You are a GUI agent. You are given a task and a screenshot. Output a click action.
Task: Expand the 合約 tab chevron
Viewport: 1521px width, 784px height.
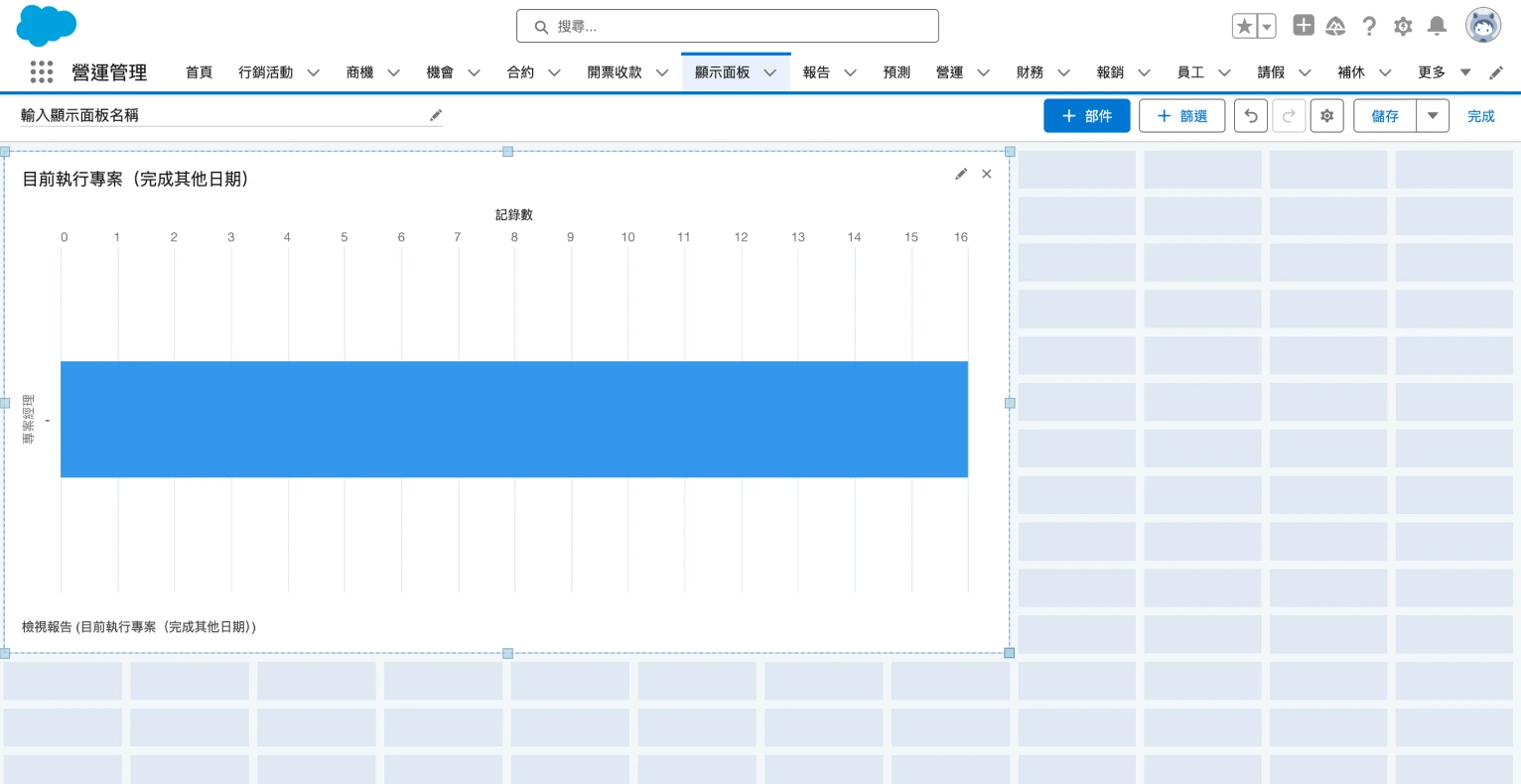pos(554,72)
